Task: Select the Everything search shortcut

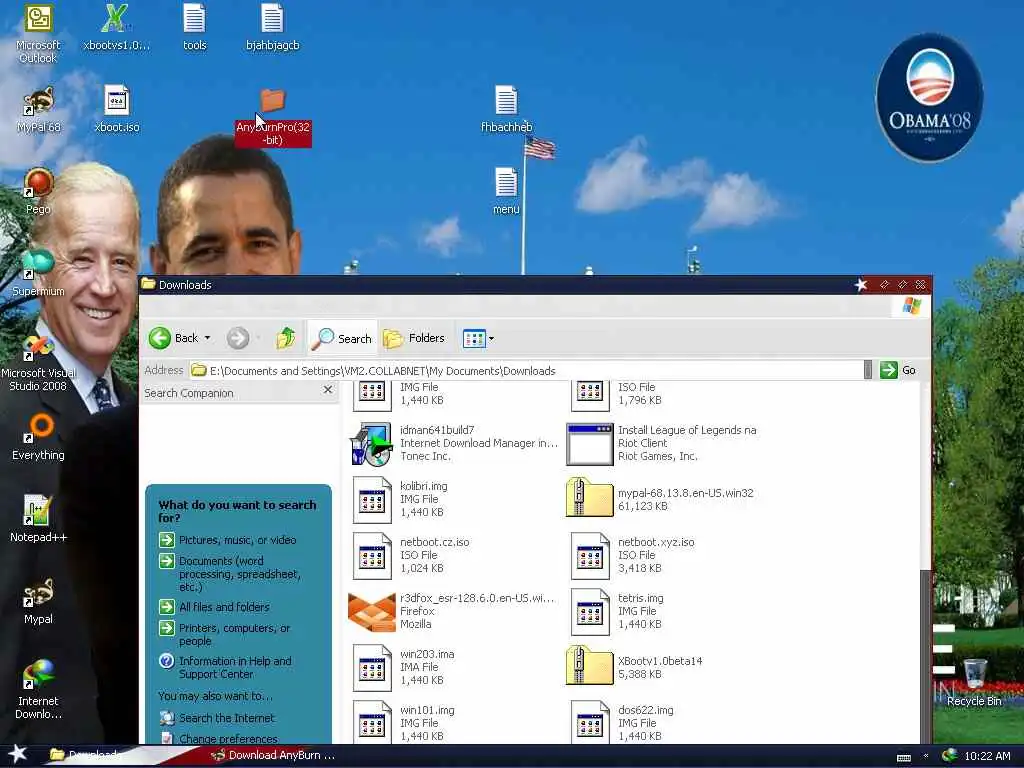Action: (x=38, y=437)
